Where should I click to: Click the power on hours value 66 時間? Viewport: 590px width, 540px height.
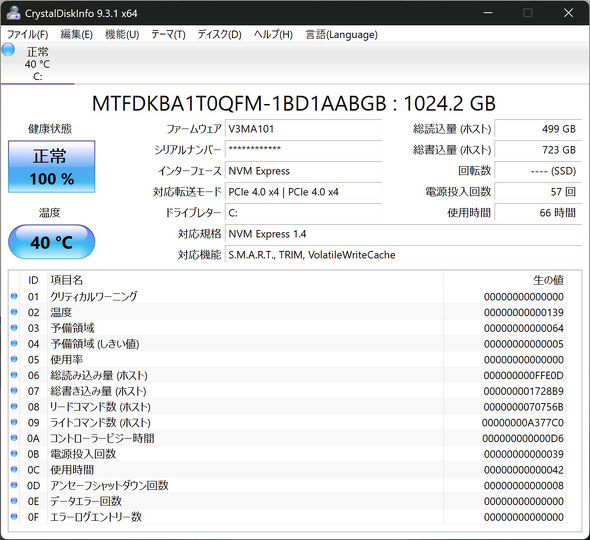538,213
